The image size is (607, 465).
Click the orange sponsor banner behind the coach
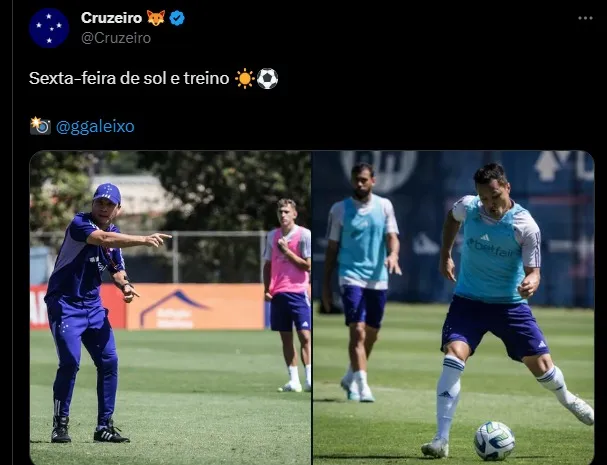tap(195, 306)
